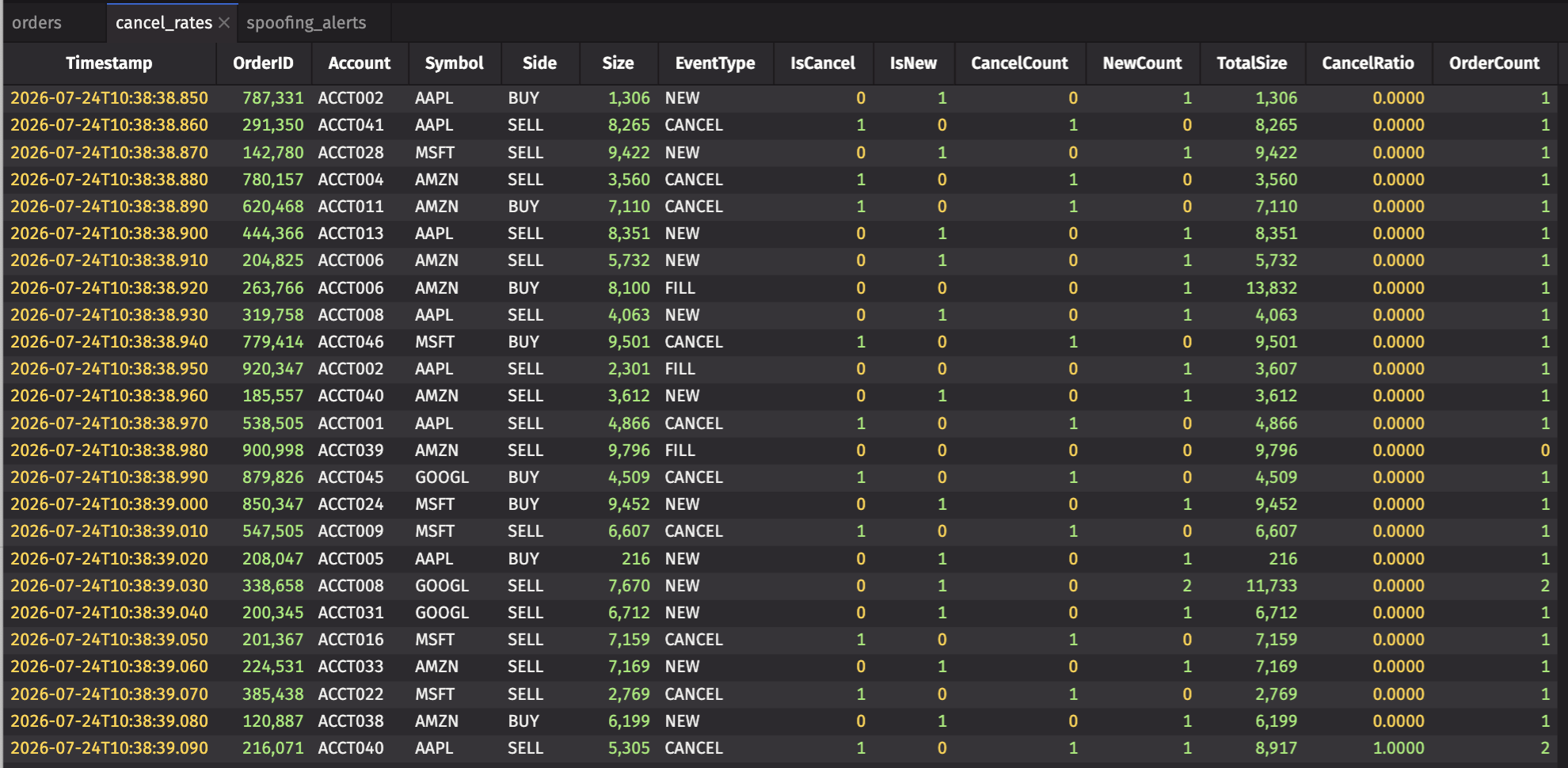Image resolution: width=1568 pixels, height=768 pixels.
Task: Select OrderID 201,367 cell
Action: [x=264, y=640]
